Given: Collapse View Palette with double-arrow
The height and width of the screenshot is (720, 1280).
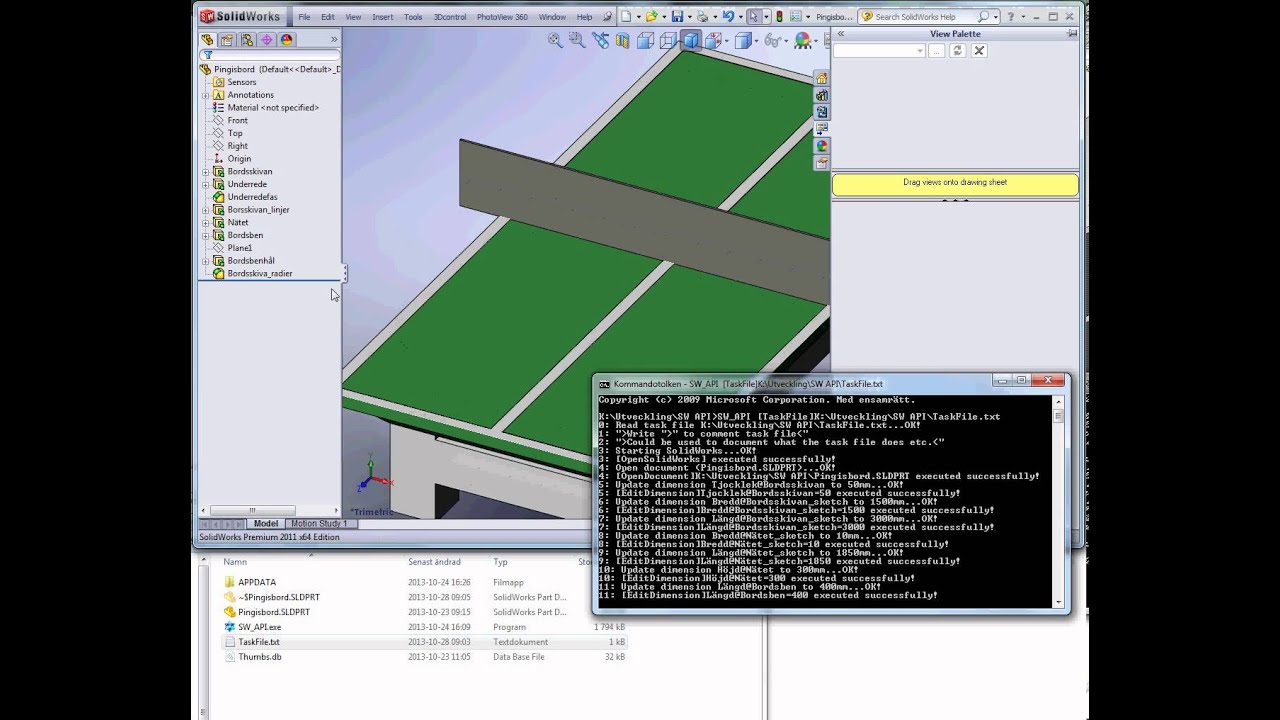Looking at the screenshot, I should tap(841, 33).
